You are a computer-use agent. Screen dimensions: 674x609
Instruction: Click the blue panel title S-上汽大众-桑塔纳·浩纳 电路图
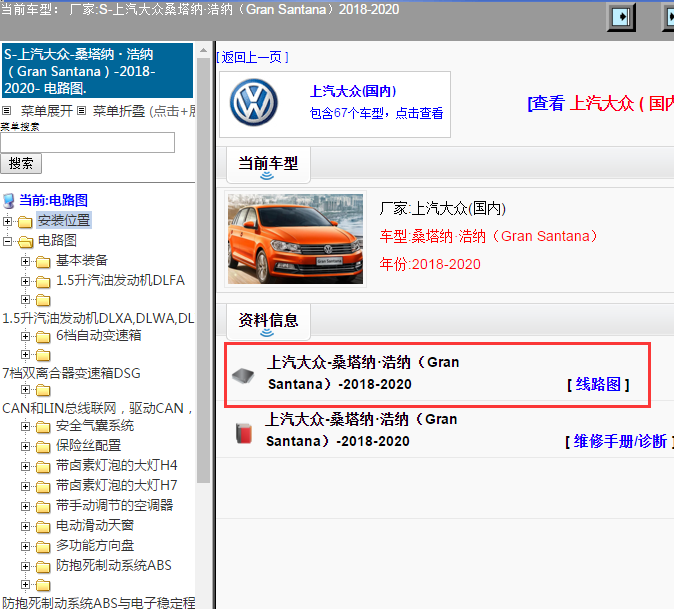(x=97, y=71)
